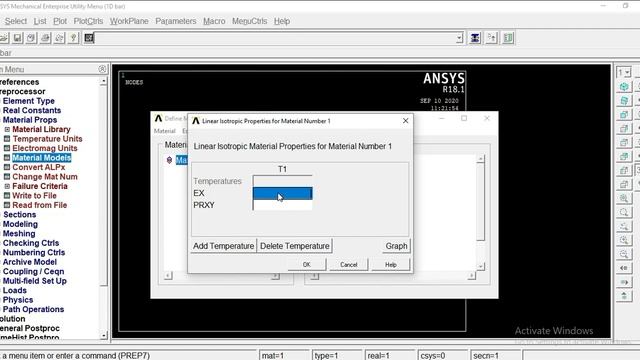
Task: Click the Pan Left arrow icon
Action: (624, 268)
